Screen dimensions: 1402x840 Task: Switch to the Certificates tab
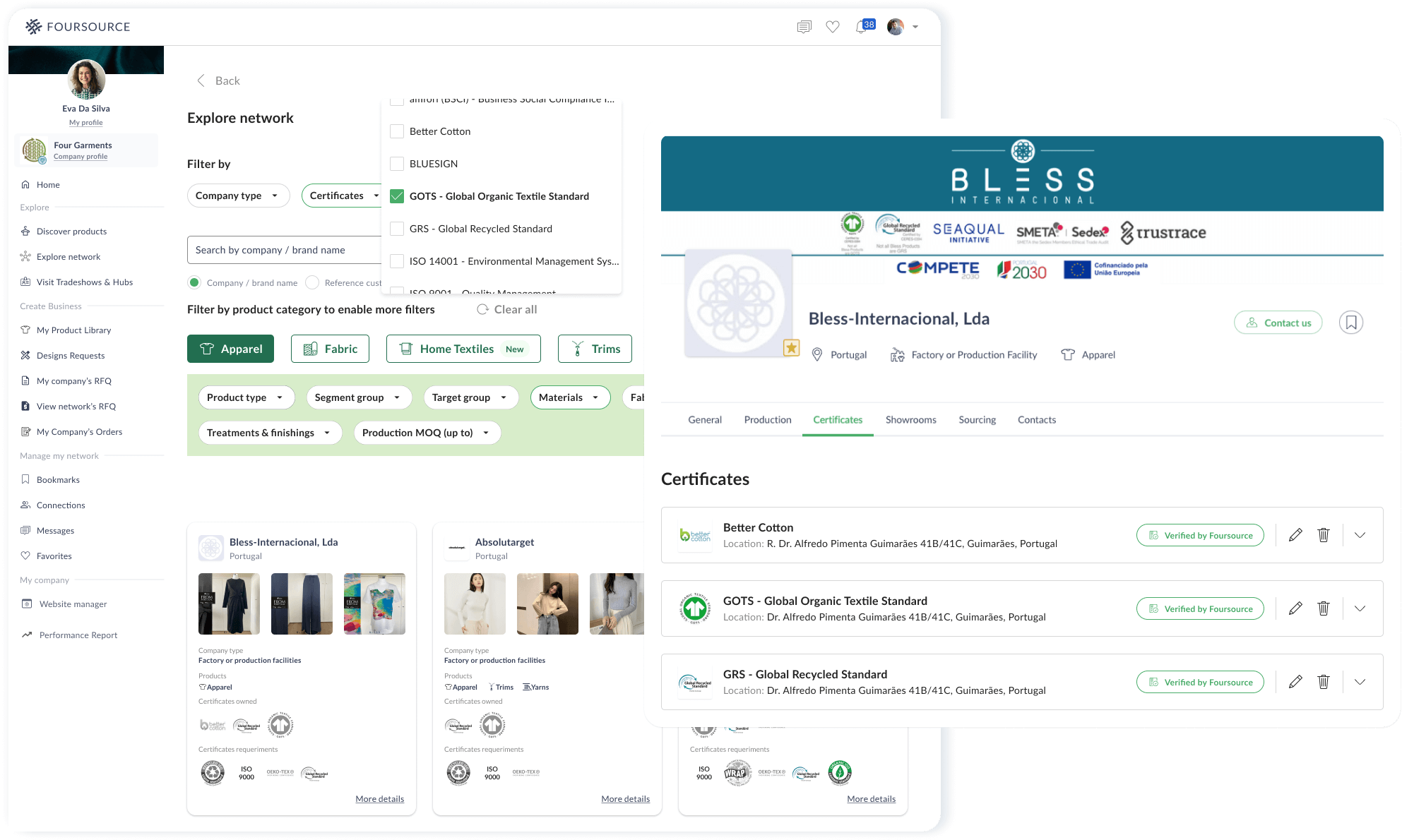838,420
